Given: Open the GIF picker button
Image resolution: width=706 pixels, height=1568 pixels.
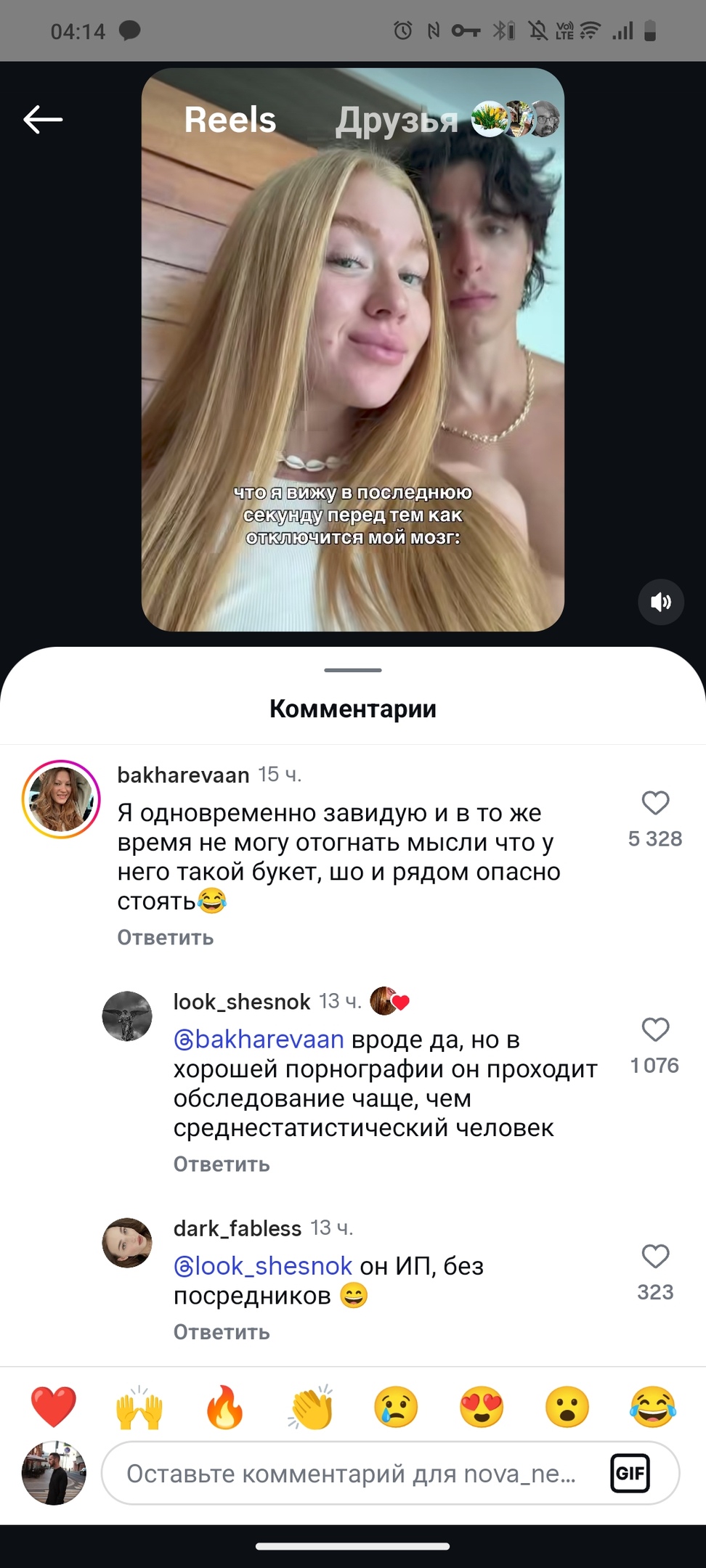Looking at the screenshot, I should [630, 1473].
